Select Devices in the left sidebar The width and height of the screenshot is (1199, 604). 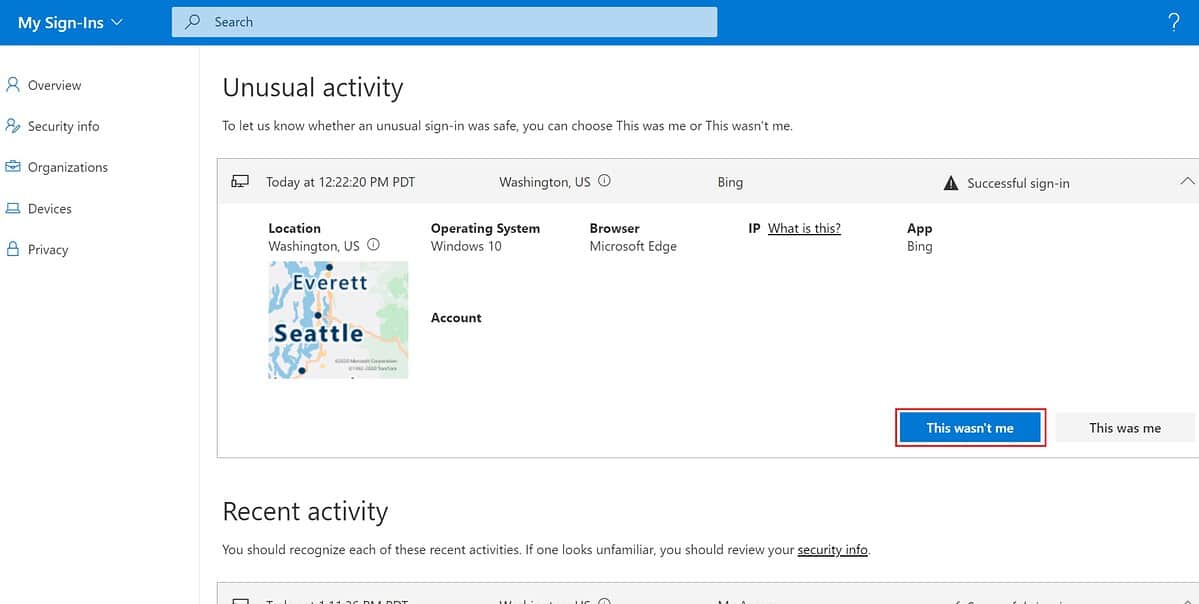click(x=50, y=208)
